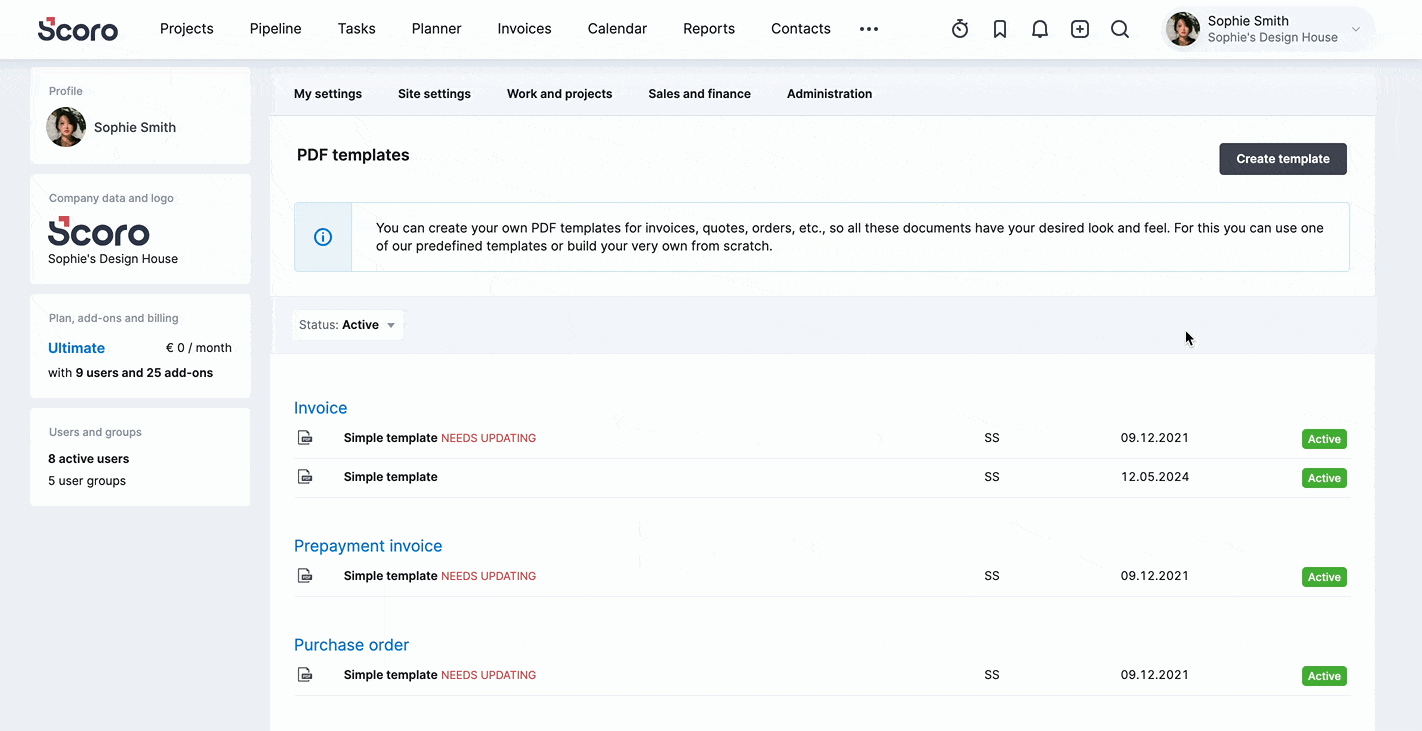Click Sophie Smith's avatar in the Profile card
Screen dimensions: 1422x731
[66, 127]
